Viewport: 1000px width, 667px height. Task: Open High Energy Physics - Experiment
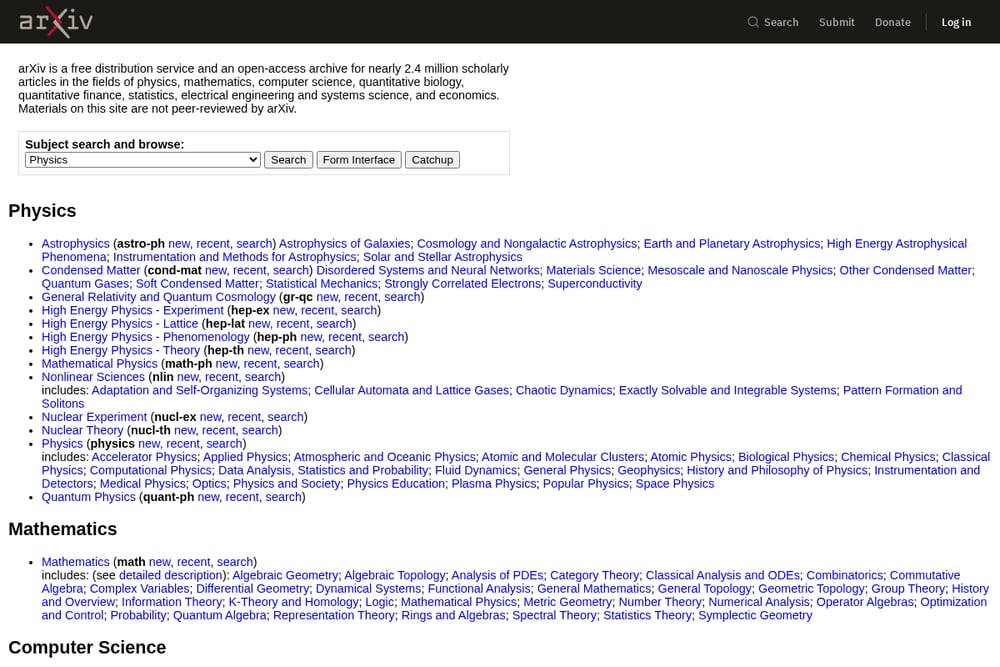tap(133, 311)
